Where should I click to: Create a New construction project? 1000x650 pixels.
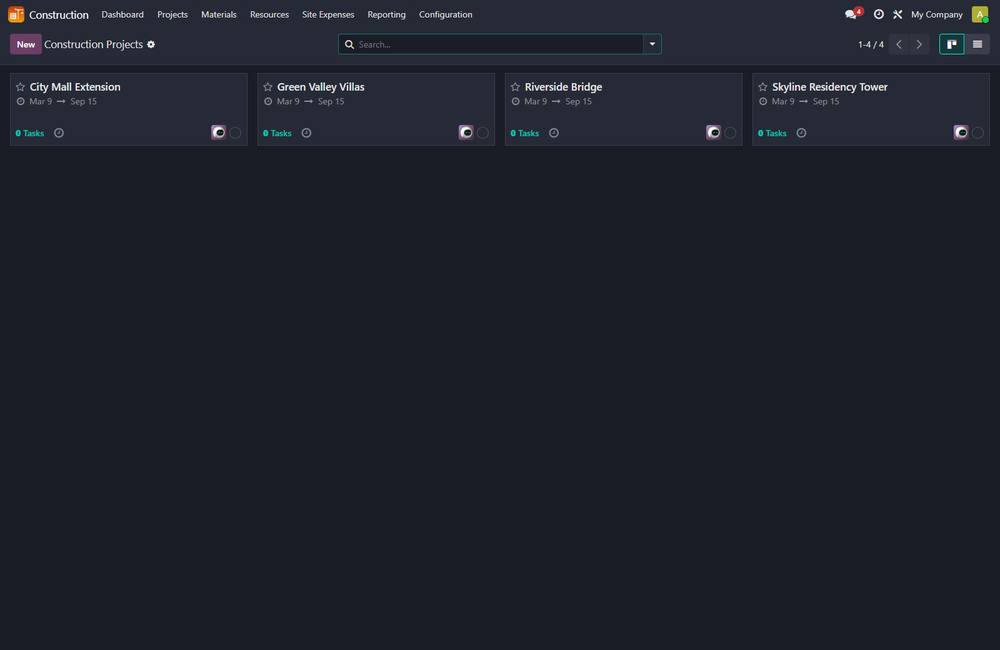coord(26,44)
